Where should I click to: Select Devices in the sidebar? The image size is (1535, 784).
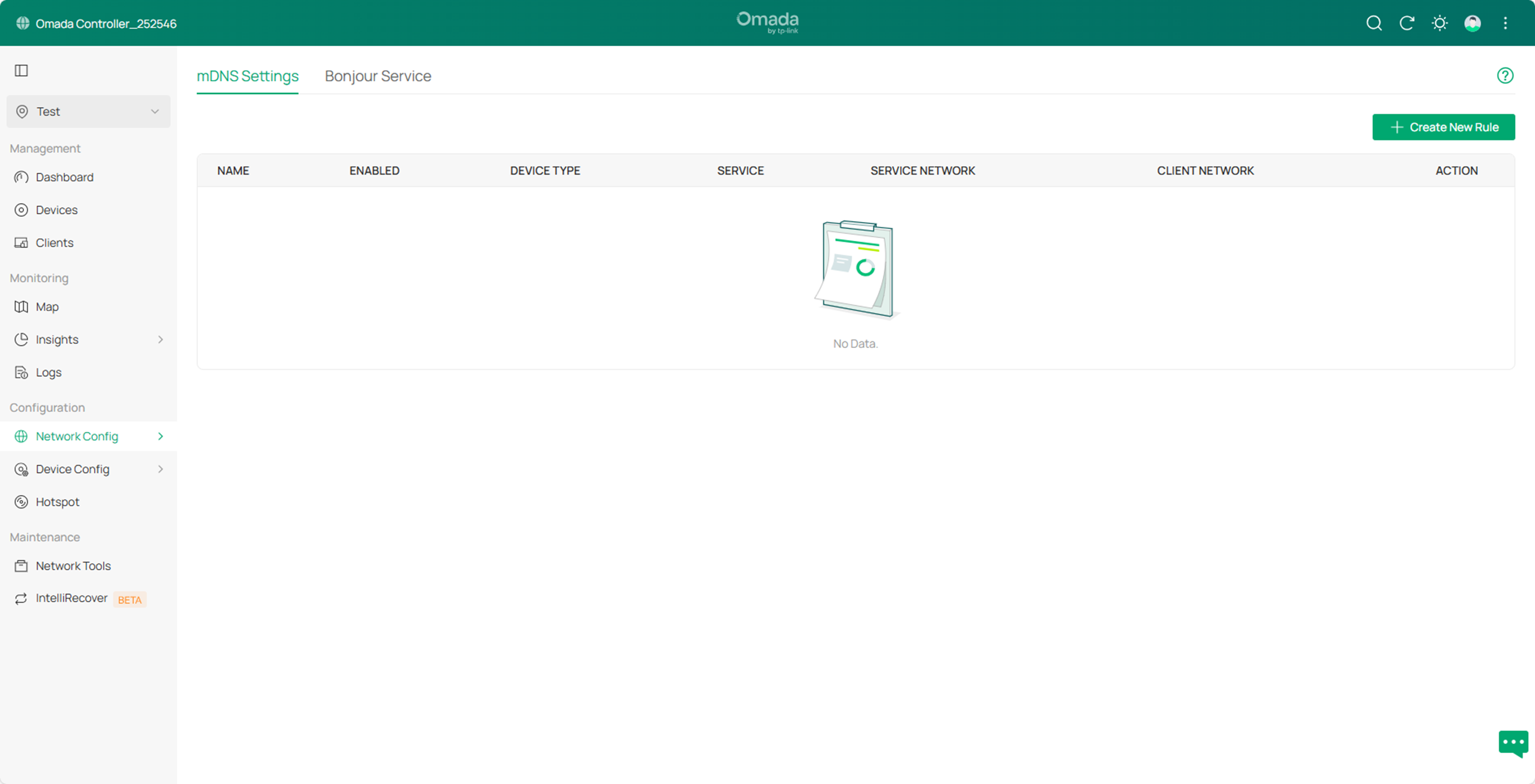point(57,210)
